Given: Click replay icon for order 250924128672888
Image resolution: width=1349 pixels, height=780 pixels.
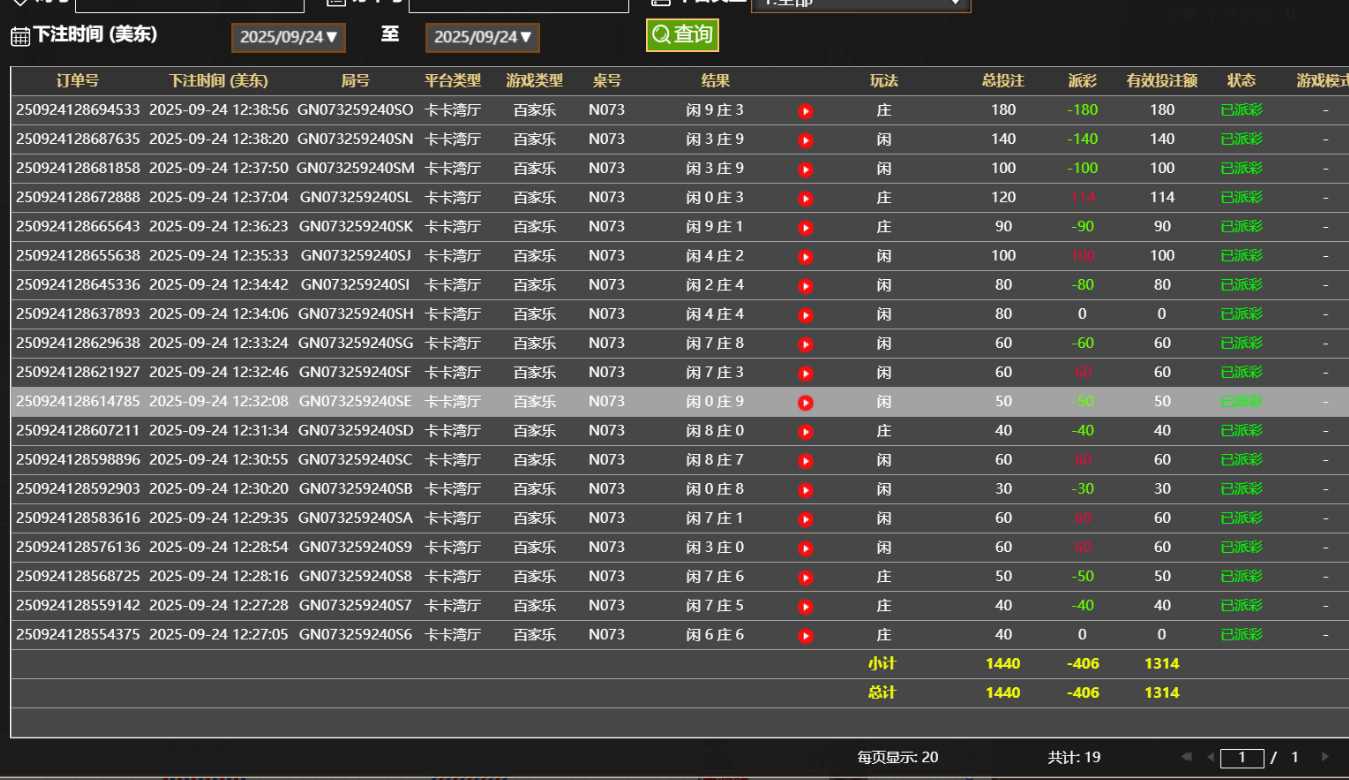Looking at the screenshot, I should 805,198.
